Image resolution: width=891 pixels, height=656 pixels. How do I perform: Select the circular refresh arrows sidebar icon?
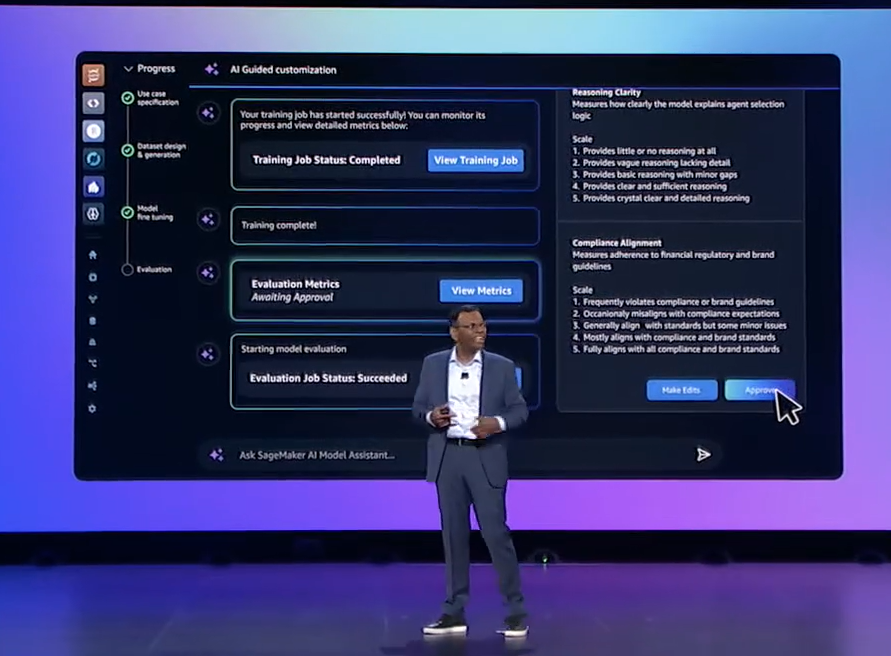tap(93, 158)
